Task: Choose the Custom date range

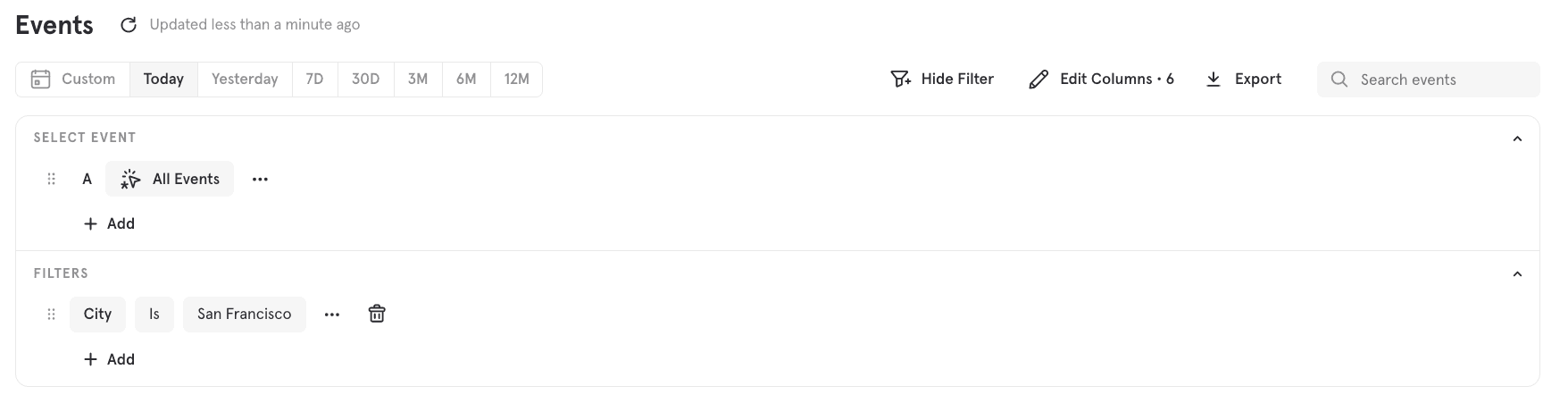Action: 73,80
